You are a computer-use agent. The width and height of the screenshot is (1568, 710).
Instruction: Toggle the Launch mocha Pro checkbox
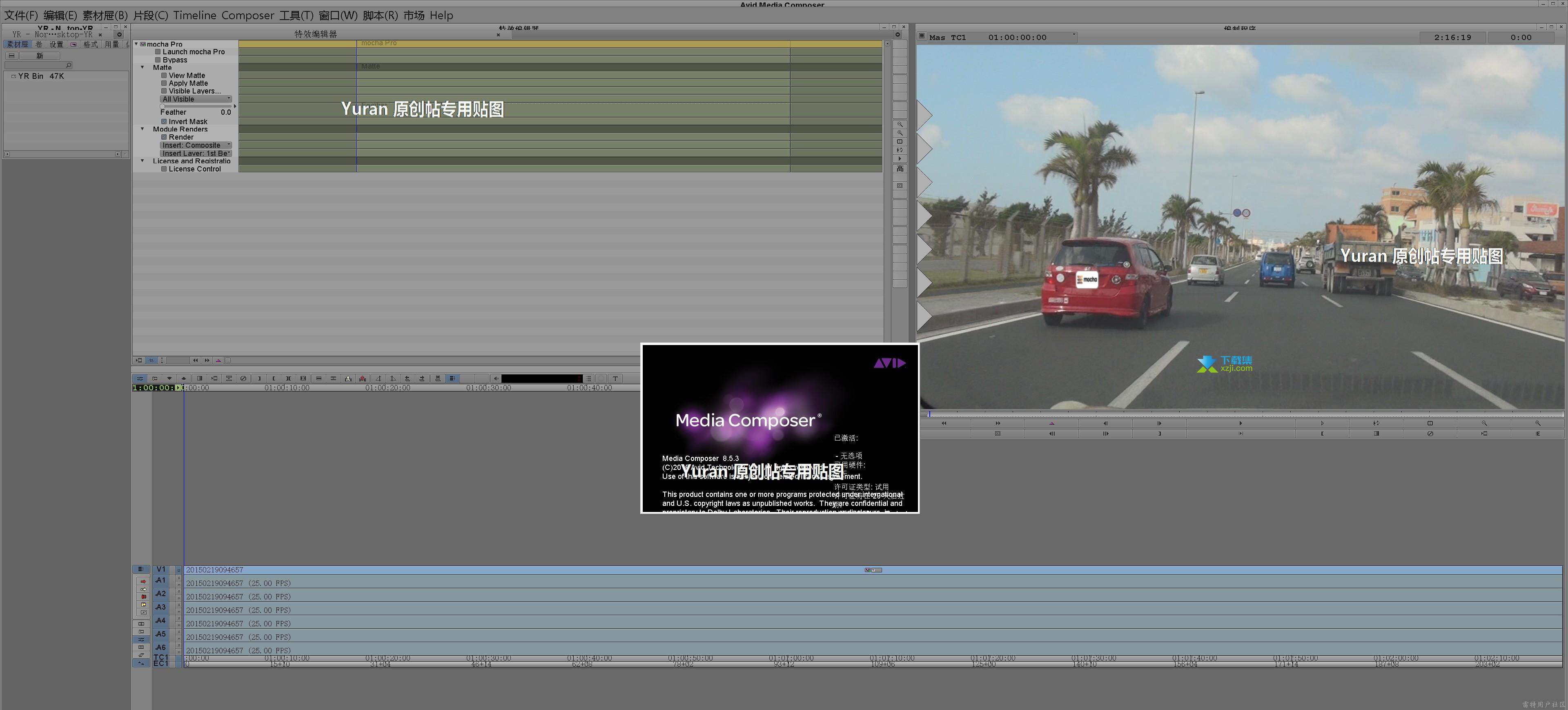pos(158,52)
